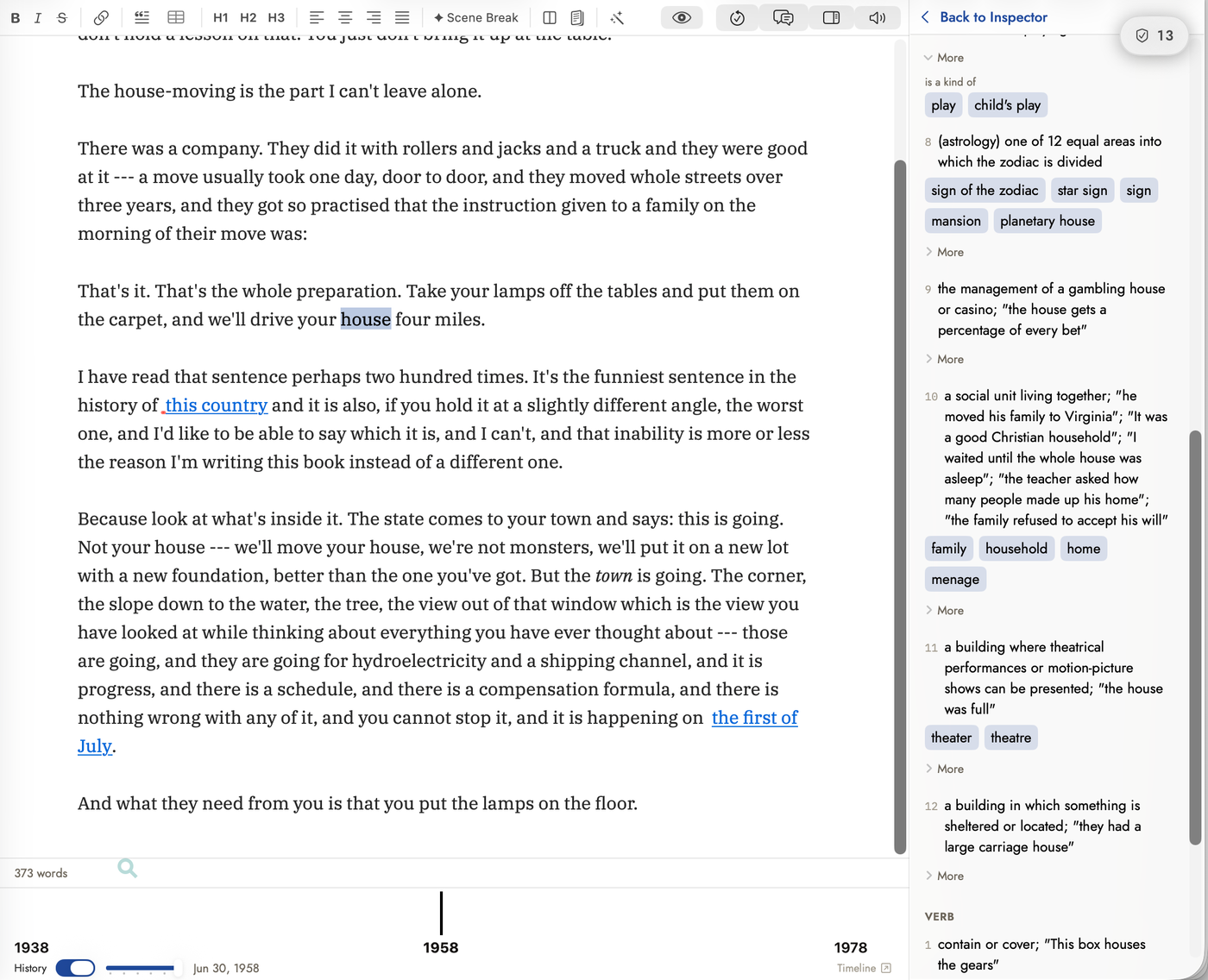Click the shield badge showing 13
Viewport: 1208px width, 980px height.
(x=1155, y=35)
